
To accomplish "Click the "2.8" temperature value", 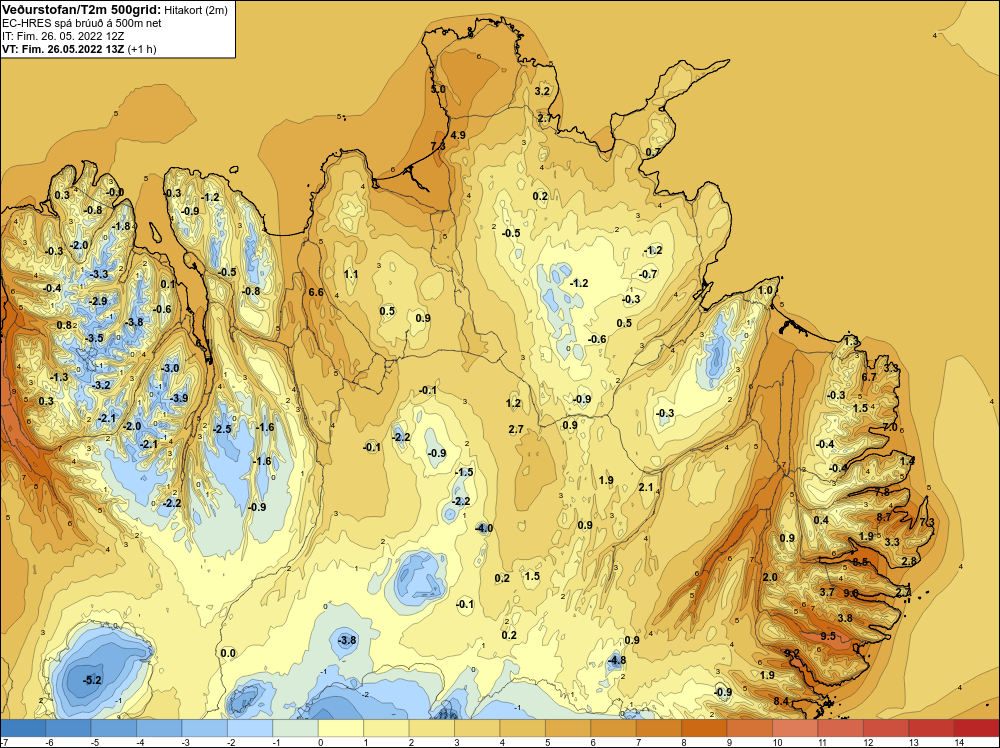I will 909,561.
